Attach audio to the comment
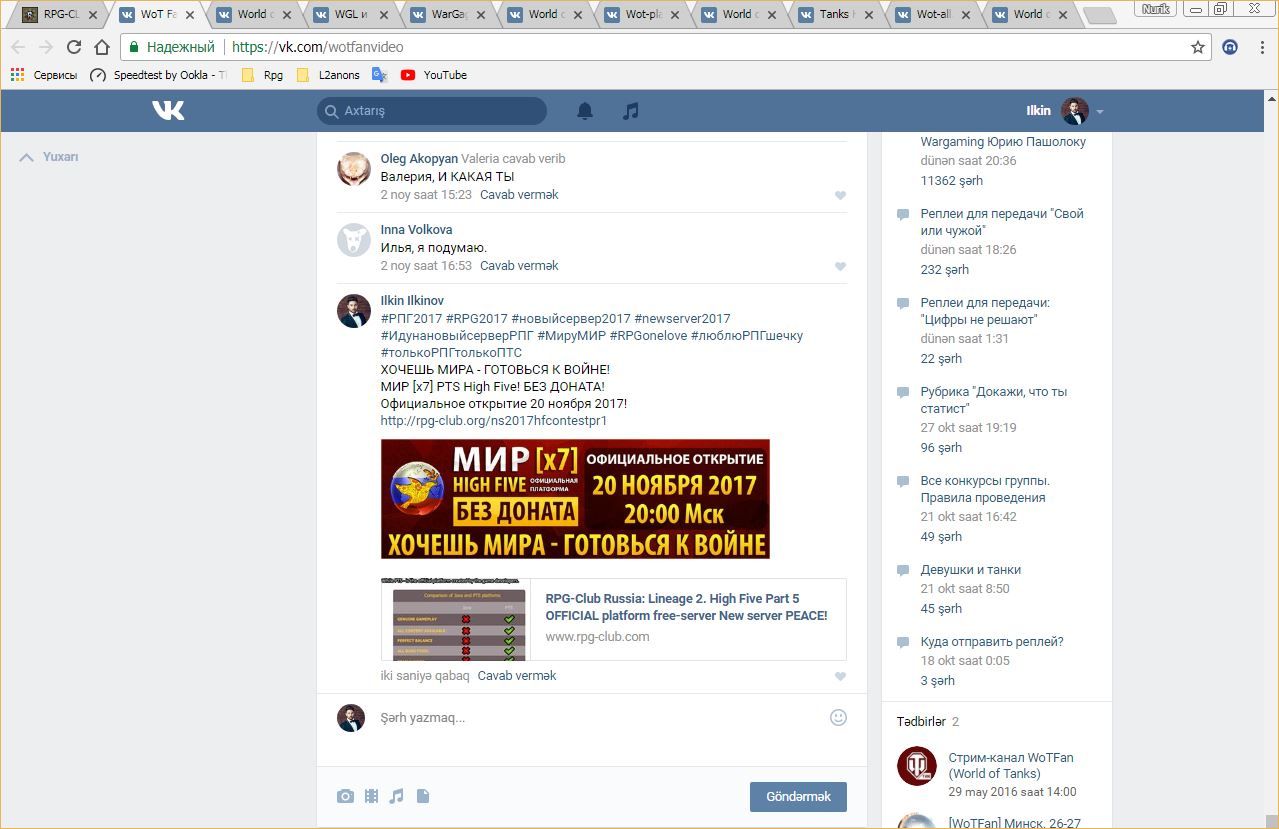The image size is (1279, 829). pyautogui.click(x=397, y=796)
